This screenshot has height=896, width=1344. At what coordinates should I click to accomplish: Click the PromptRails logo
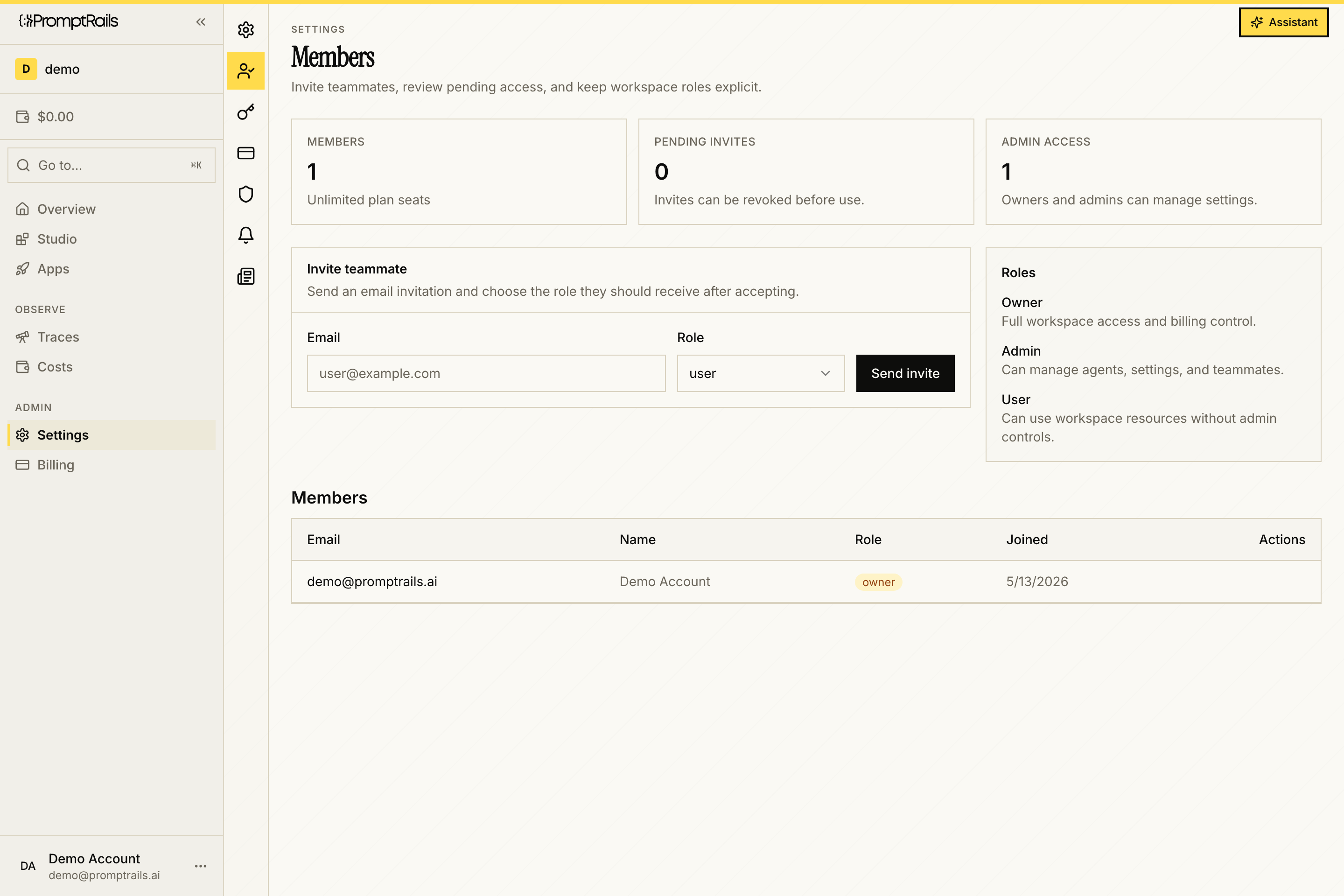tap(69, 21)
